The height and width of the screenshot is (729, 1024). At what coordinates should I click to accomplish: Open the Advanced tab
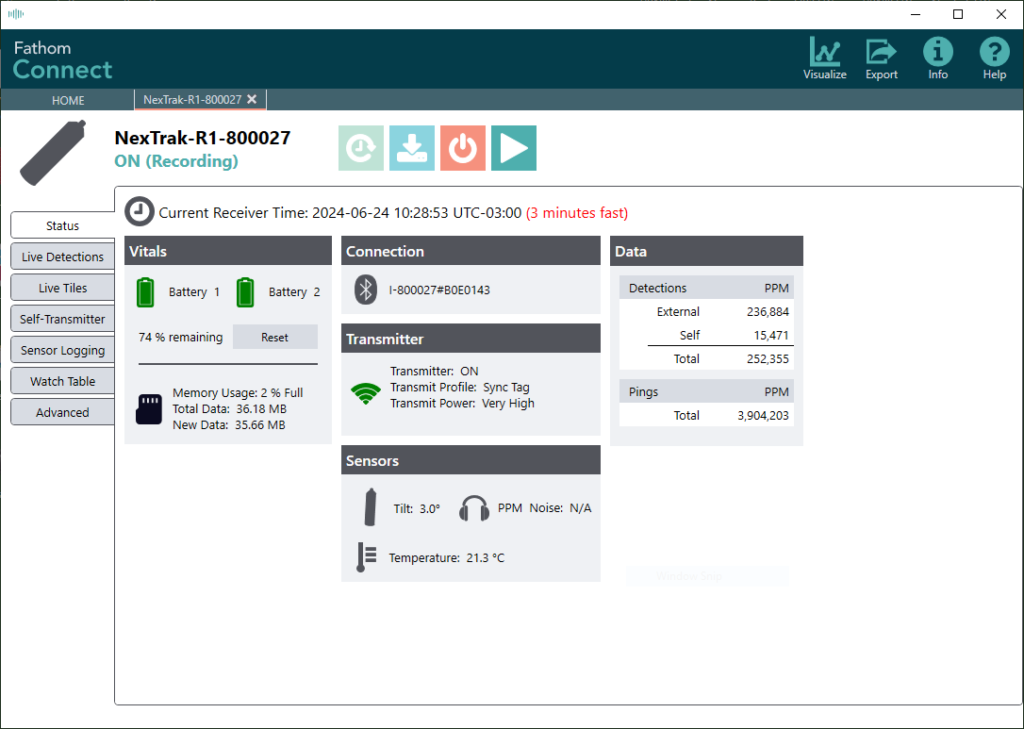61,411
